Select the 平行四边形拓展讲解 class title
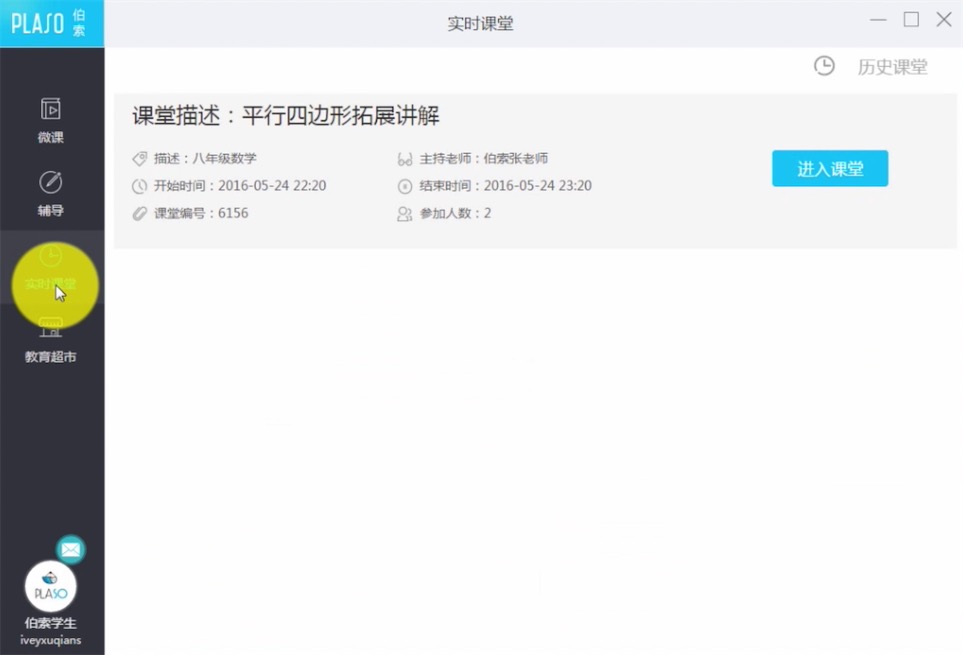Viewport: 963px width, 655px height. tap(286, 115)
